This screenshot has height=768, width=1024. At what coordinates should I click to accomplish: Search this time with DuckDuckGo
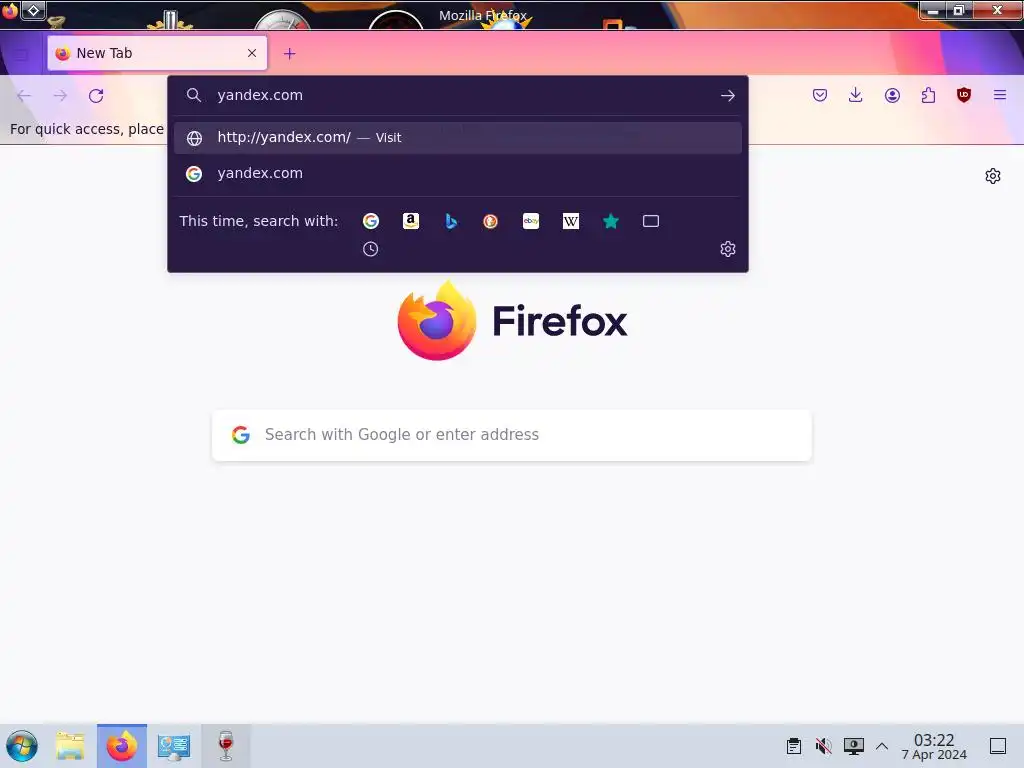(x=490, y=221)
